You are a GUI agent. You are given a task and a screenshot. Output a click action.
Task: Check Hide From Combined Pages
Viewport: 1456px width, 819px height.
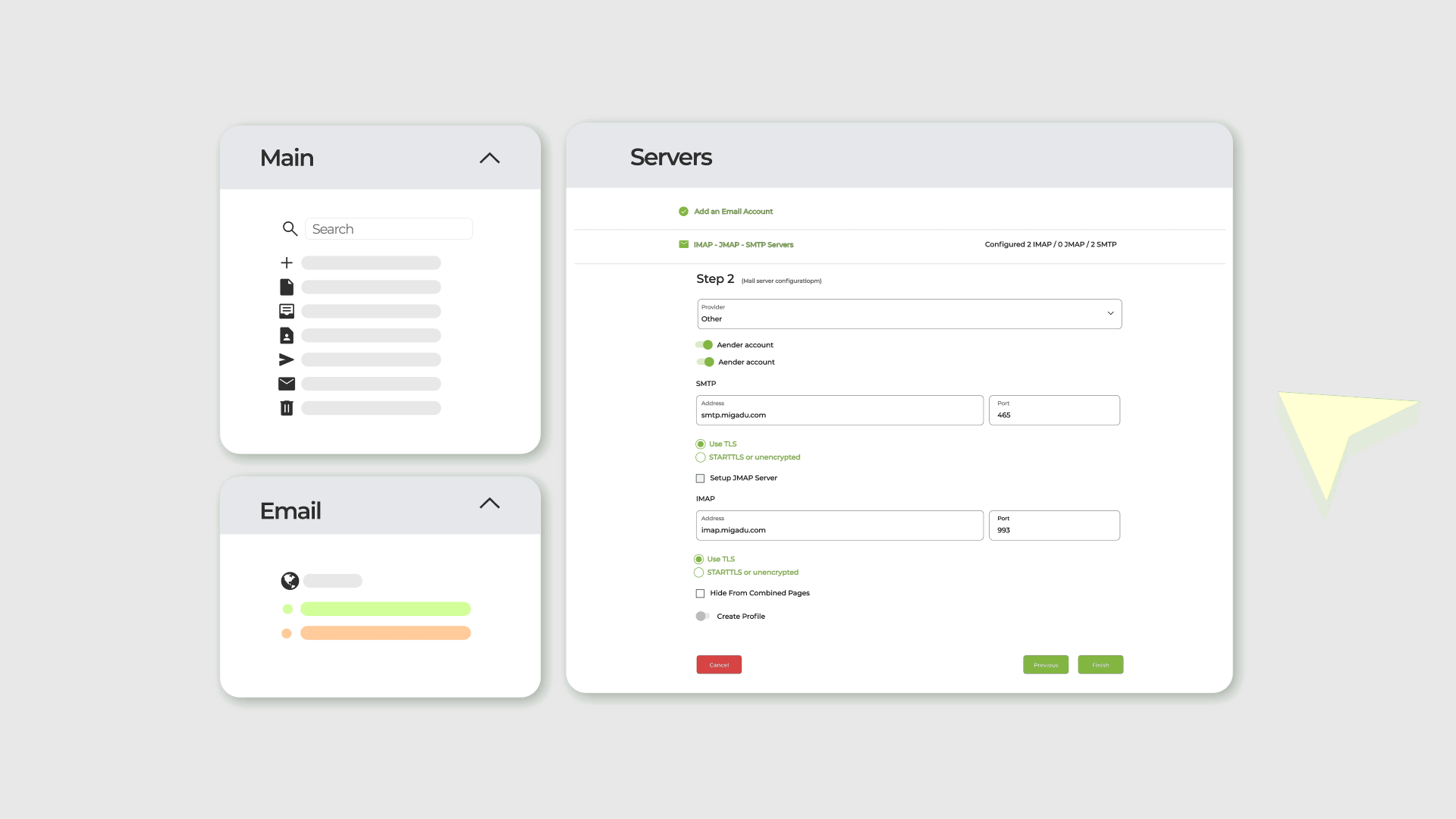[x=700, y=594]
